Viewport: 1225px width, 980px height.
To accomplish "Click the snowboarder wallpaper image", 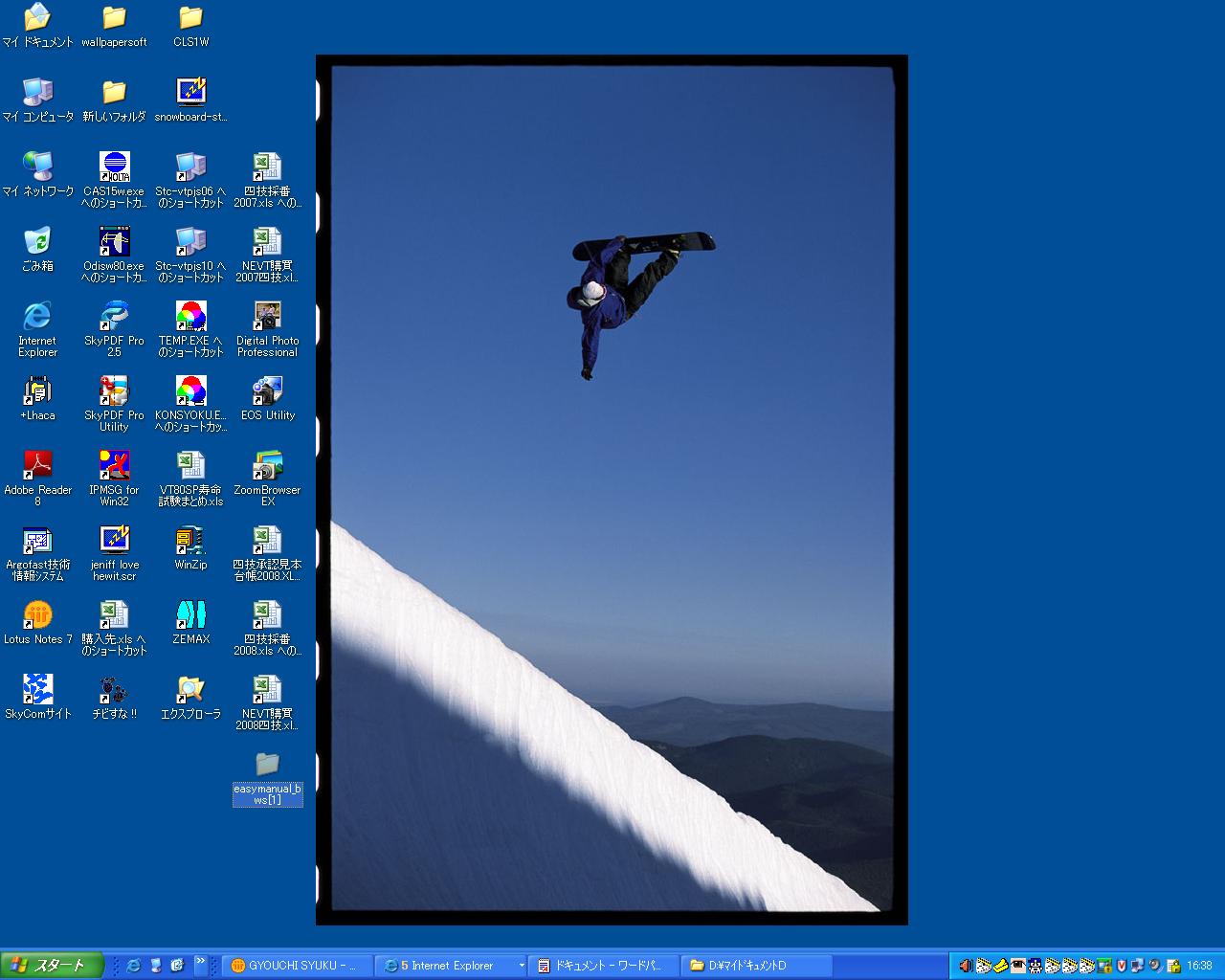I will 612,490.
